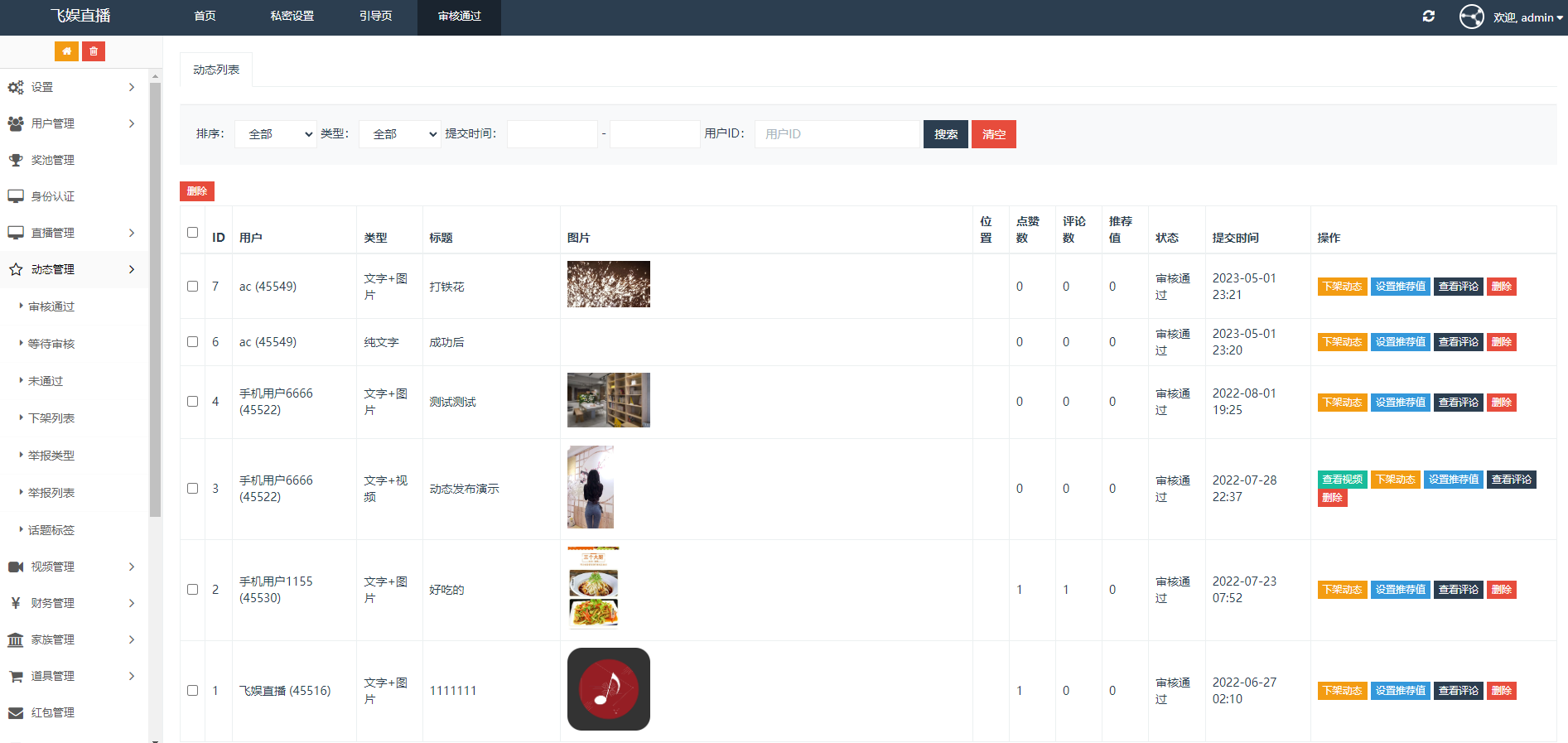
Task: Open the 首页 top tab
Action: [205, 17]
